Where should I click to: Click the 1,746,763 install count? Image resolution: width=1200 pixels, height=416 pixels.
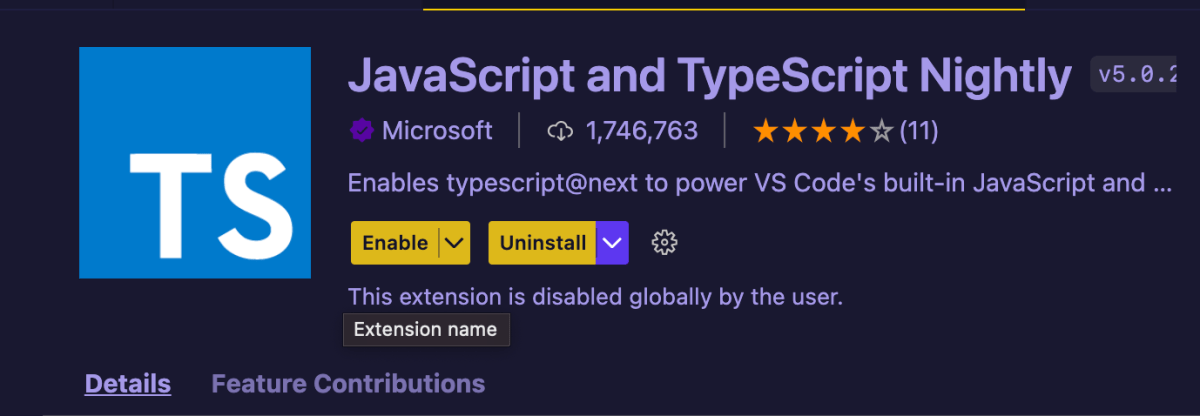click(641, 131)
